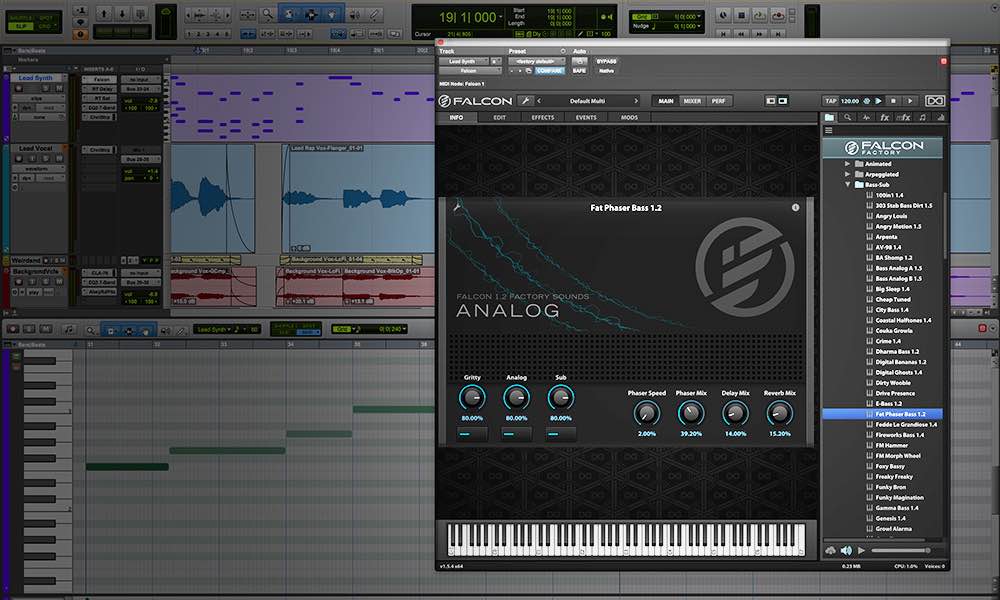The image size is (1000, 600).
Task: Toggle the COMPARE button
Action: tap(550, 71)
